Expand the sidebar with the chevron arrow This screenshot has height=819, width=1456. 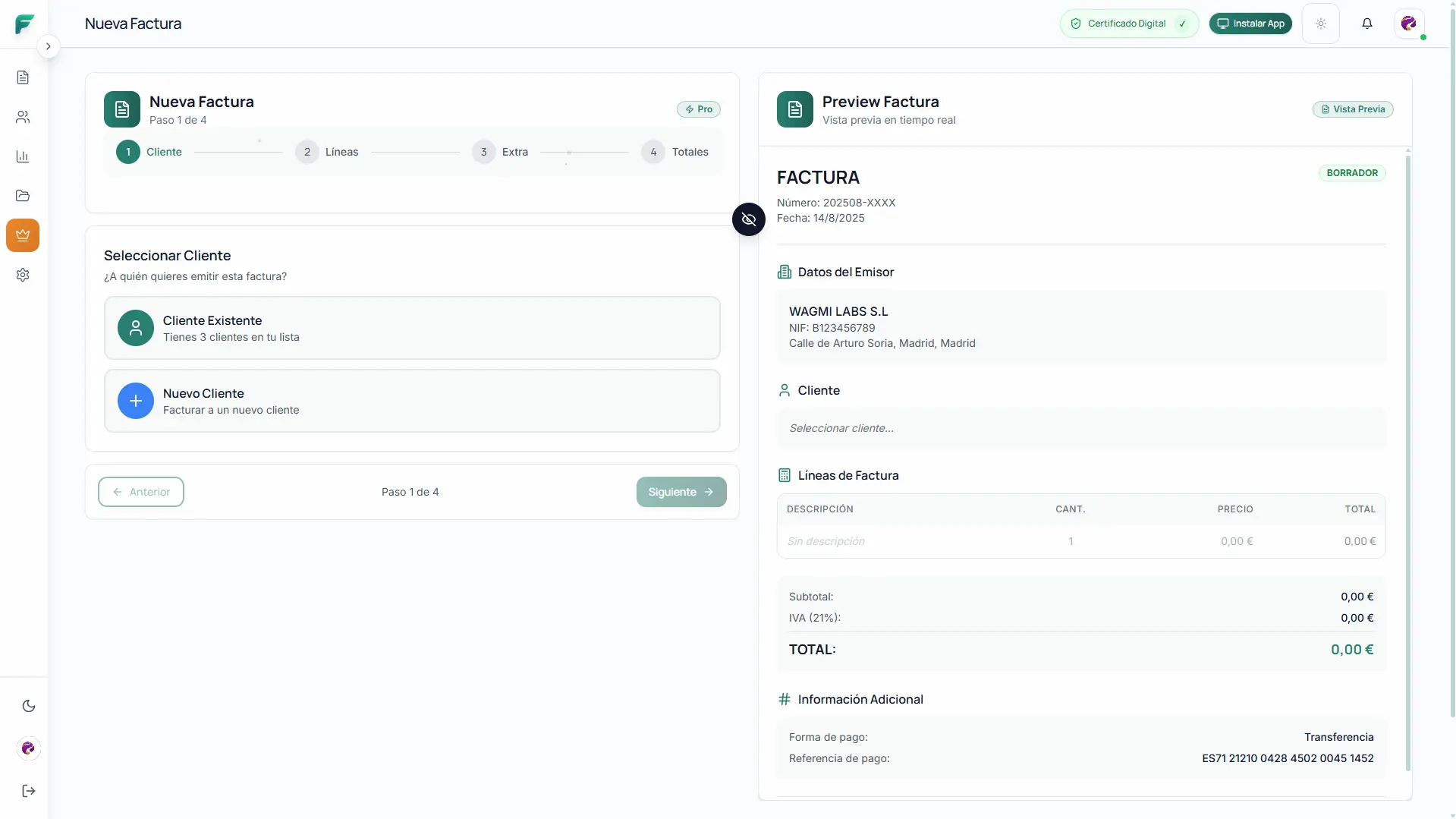click(48, 46)
